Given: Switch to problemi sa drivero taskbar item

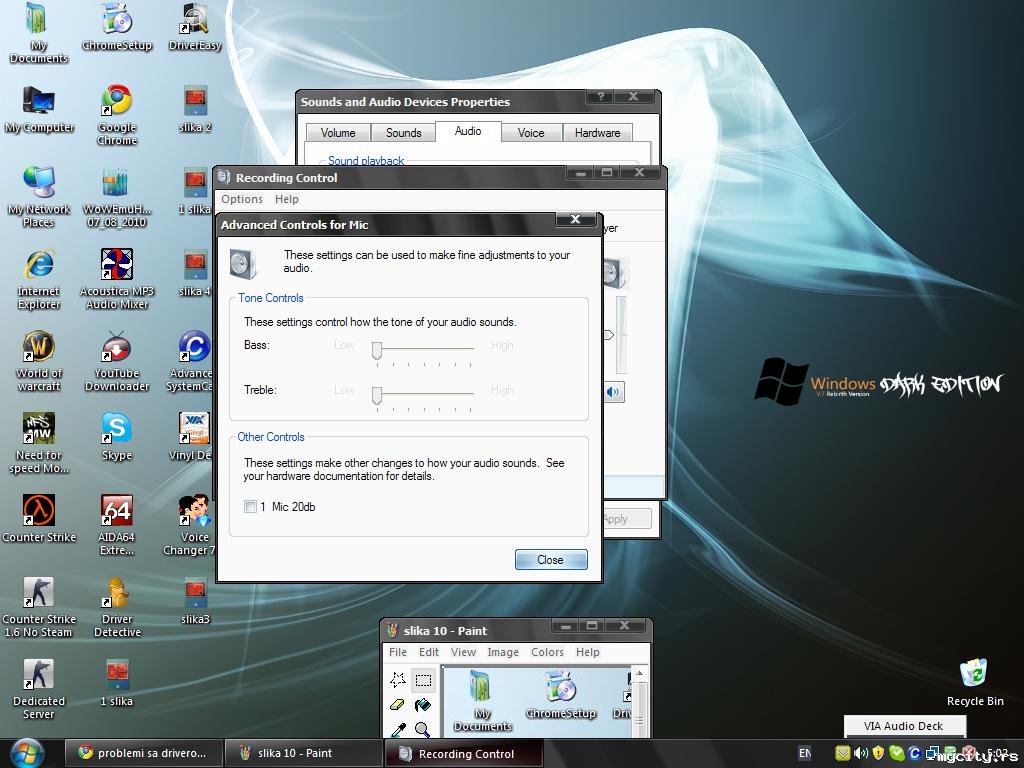Looking at the screenshot, I should pos(144,753).
